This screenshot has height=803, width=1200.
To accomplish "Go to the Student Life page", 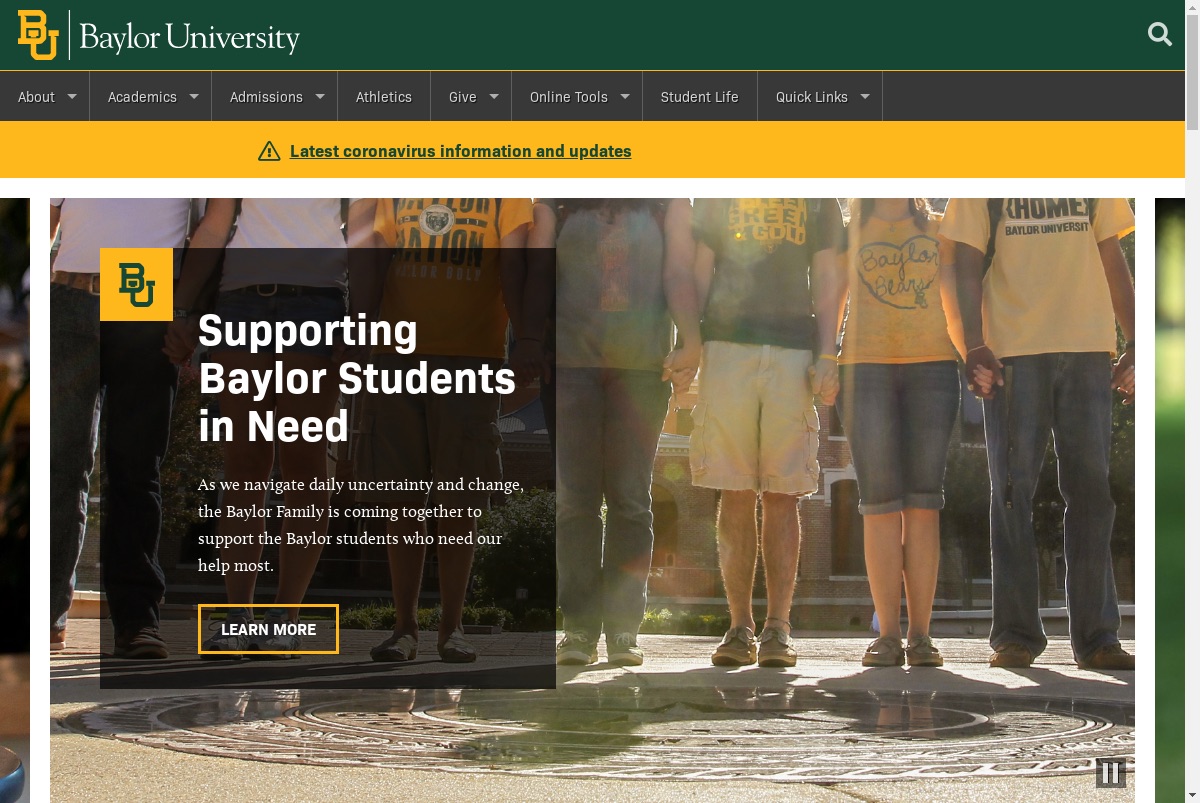I will (x=700, y=97).
